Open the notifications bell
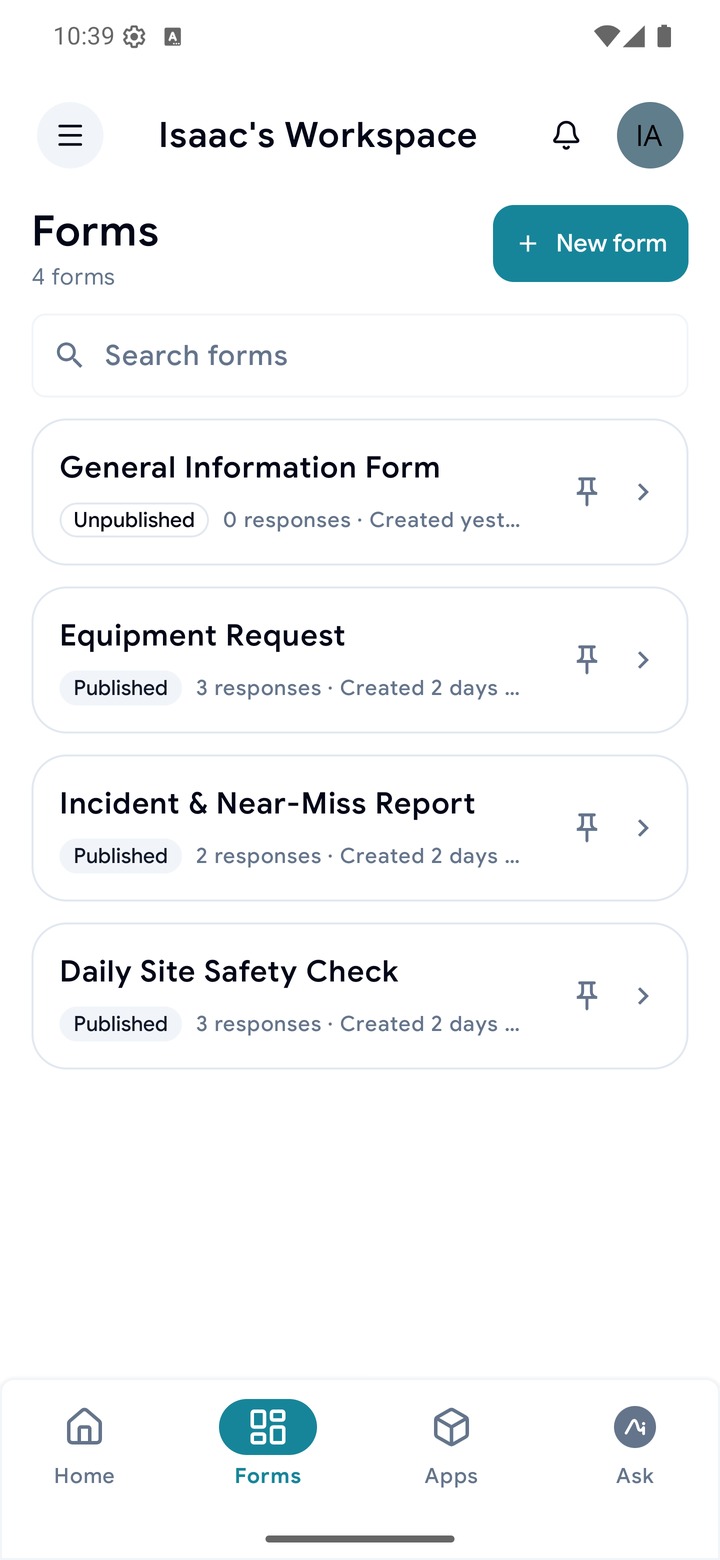720x1560 pixels. pyautogui.click(x=566, y=135)
